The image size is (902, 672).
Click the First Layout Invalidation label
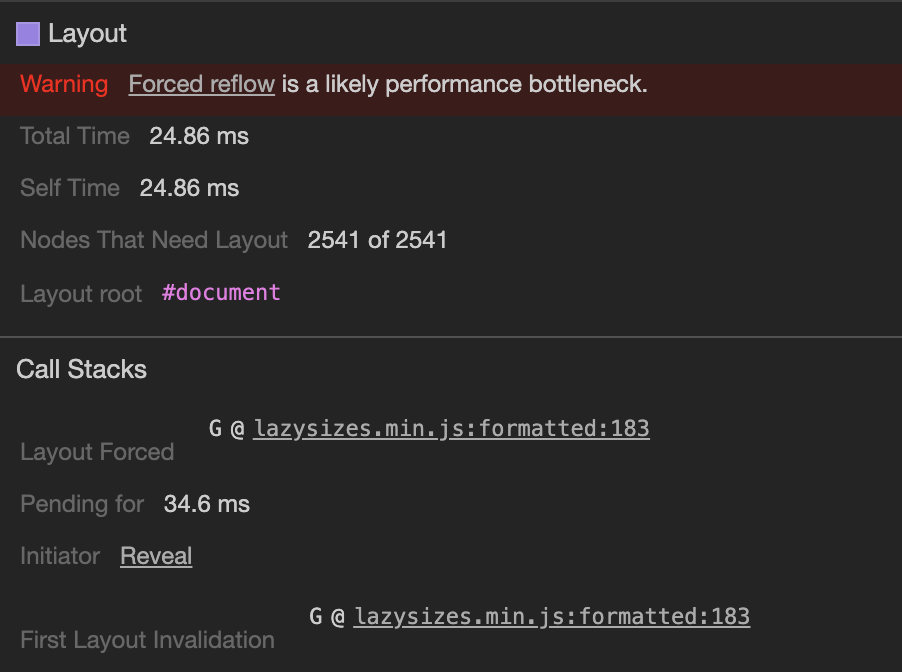click(146, 640)
